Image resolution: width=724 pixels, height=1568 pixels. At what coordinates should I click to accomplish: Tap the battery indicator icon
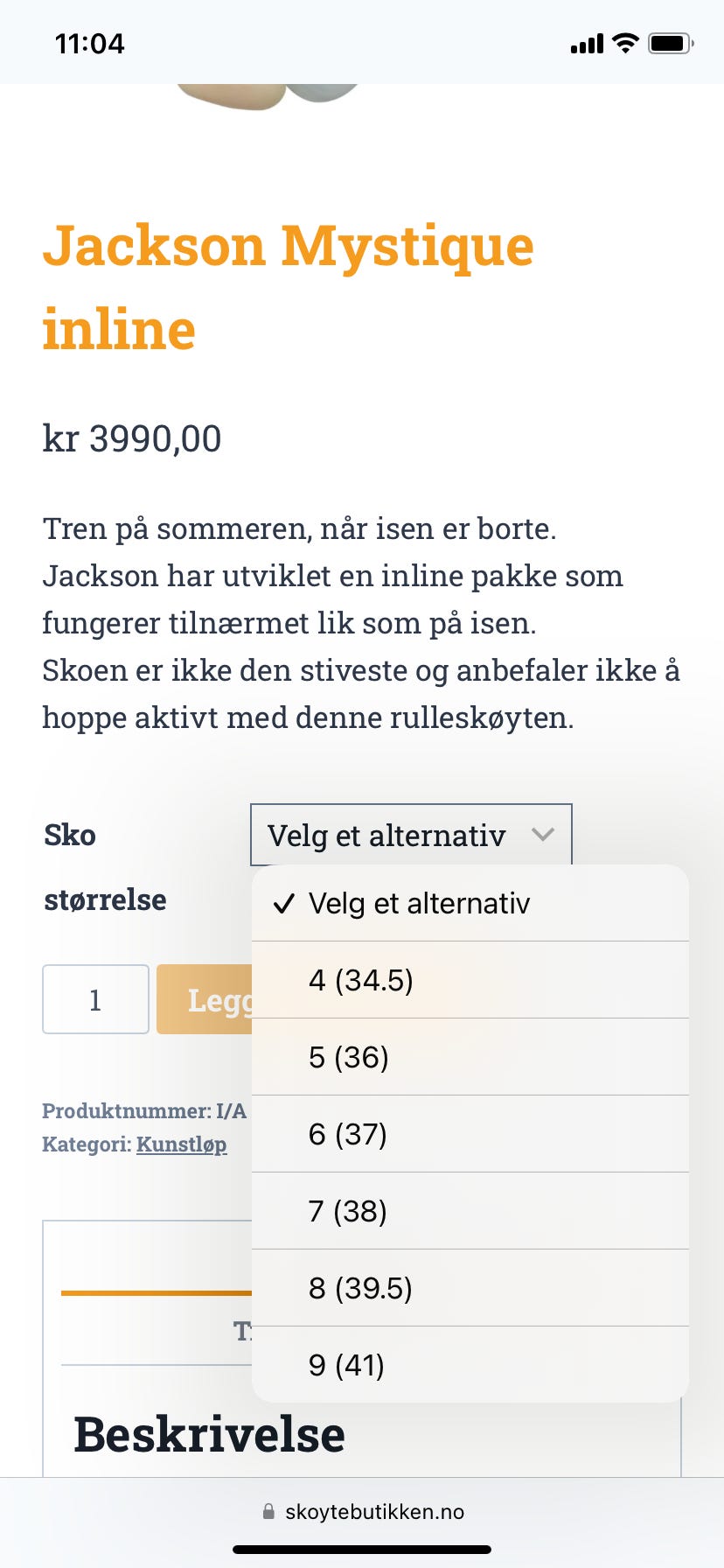pos(670,43)
